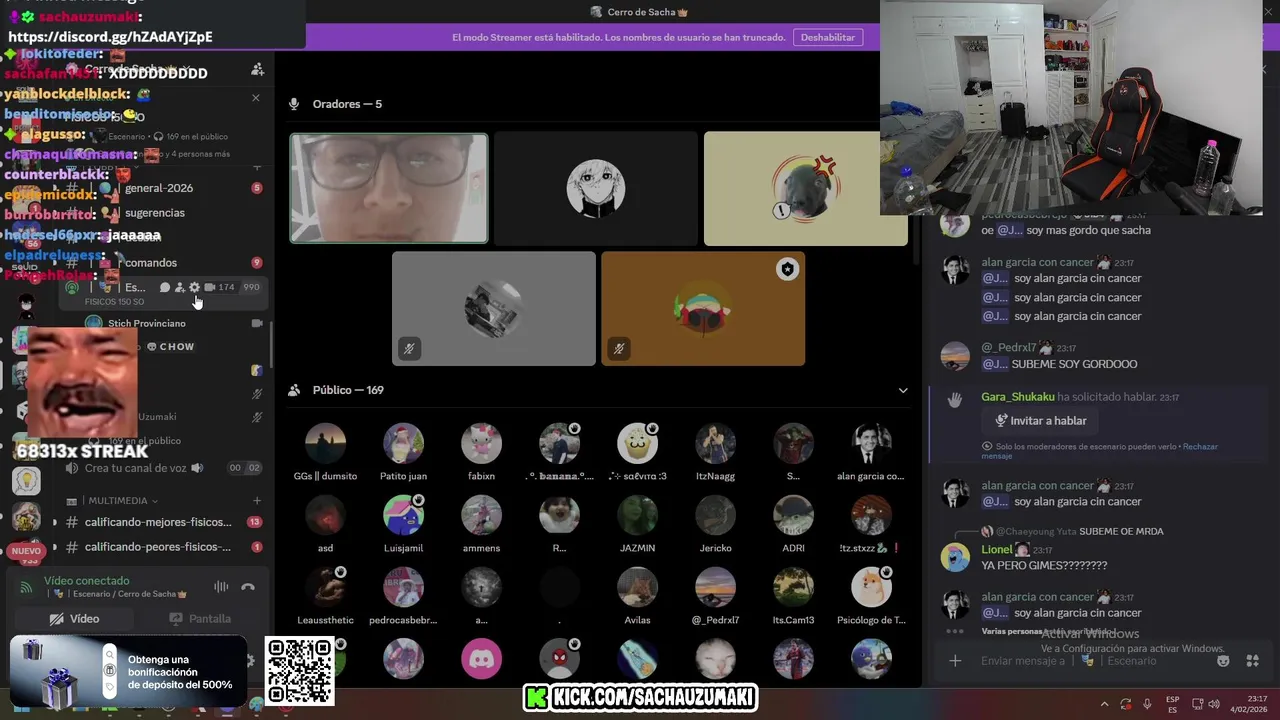Open audience member Its.Cam13 avatar
1280x720 pixels.
tap(793, 587)
